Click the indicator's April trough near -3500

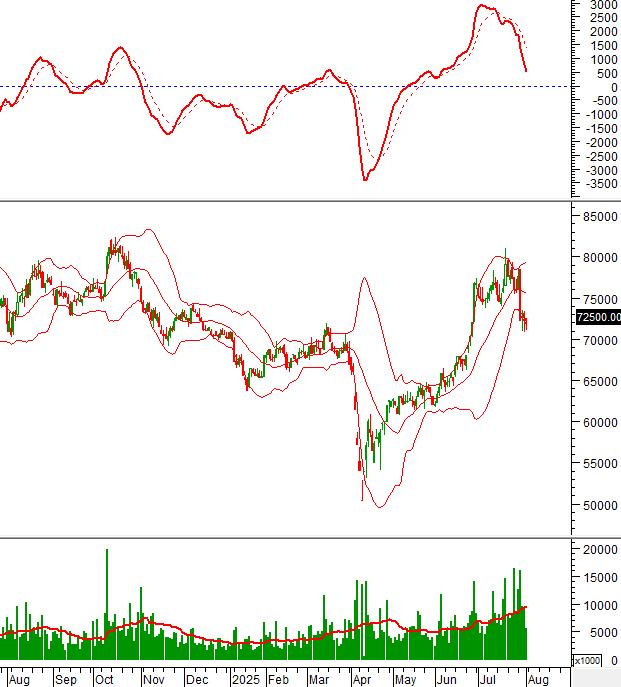(x=365, y=179)
